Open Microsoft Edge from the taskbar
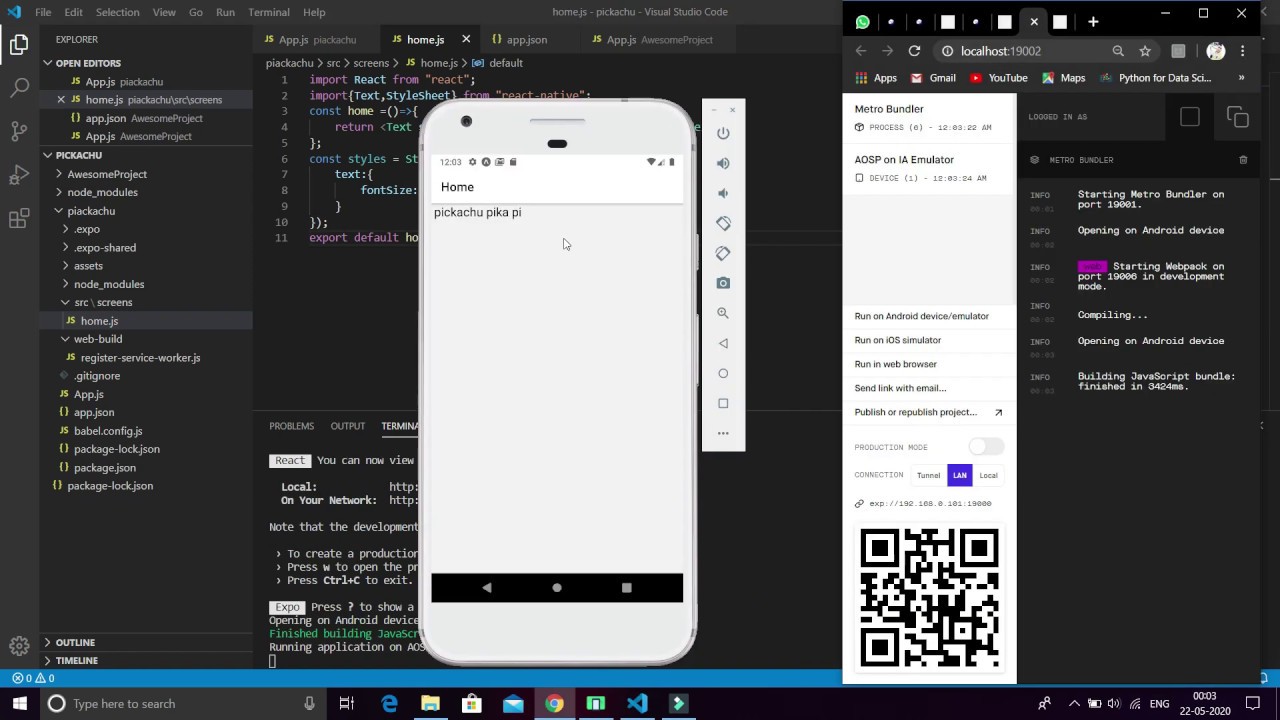This screenshot has width=1280, height=720. coord(389,704)
